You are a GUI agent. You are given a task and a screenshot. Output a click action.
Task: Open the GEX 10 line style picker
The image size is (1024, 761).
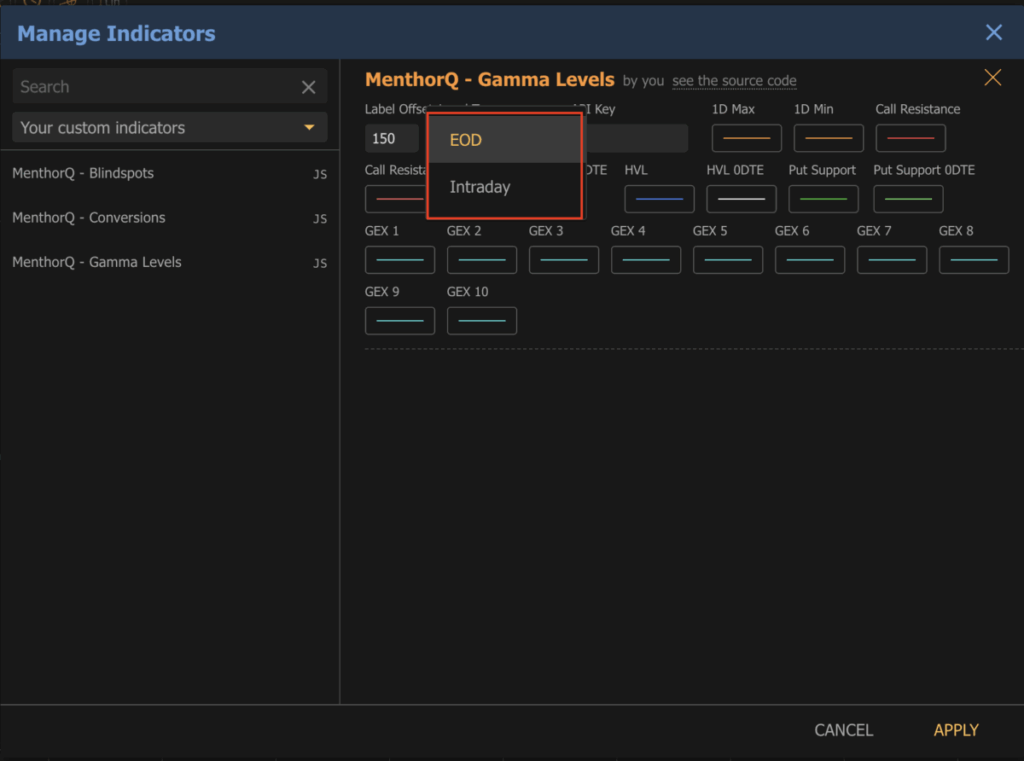click(481, 320)
